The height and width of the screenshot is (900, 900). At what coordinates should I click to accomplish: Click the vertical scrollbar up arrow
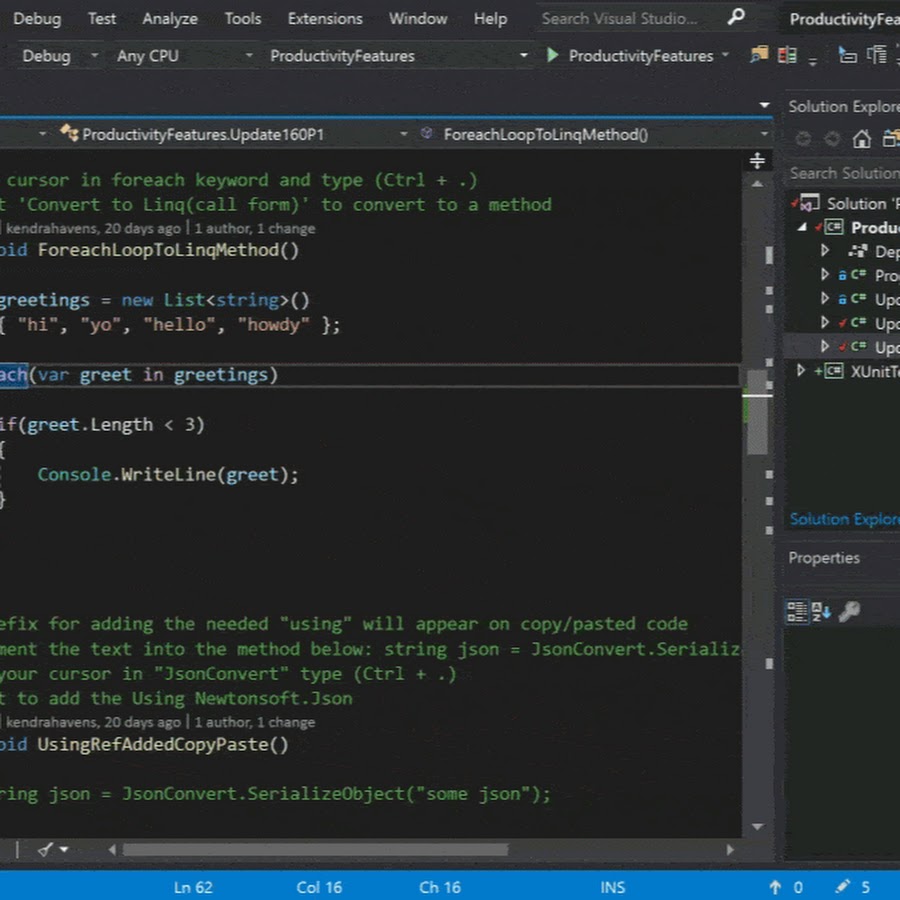(757, 184)
